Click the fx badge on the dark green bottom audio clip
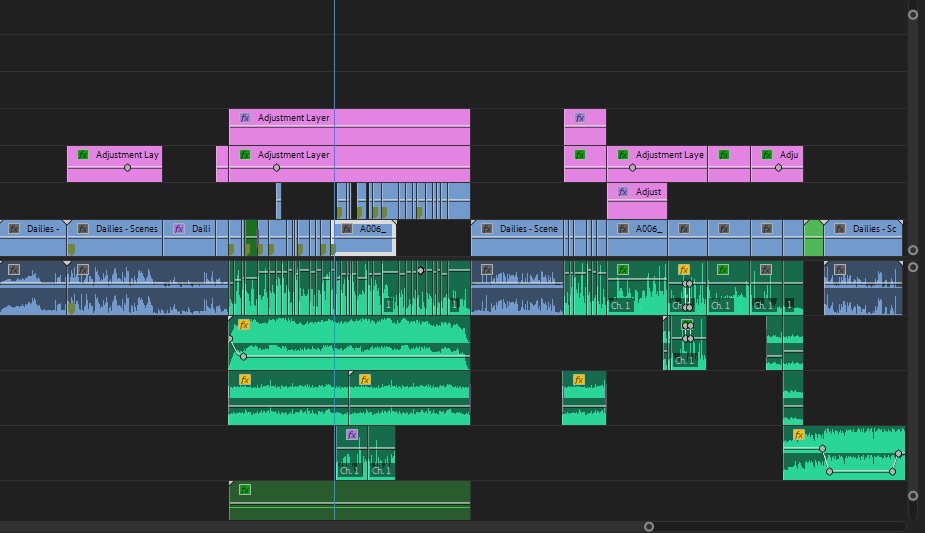925x533 pixels. coord(244,489)
